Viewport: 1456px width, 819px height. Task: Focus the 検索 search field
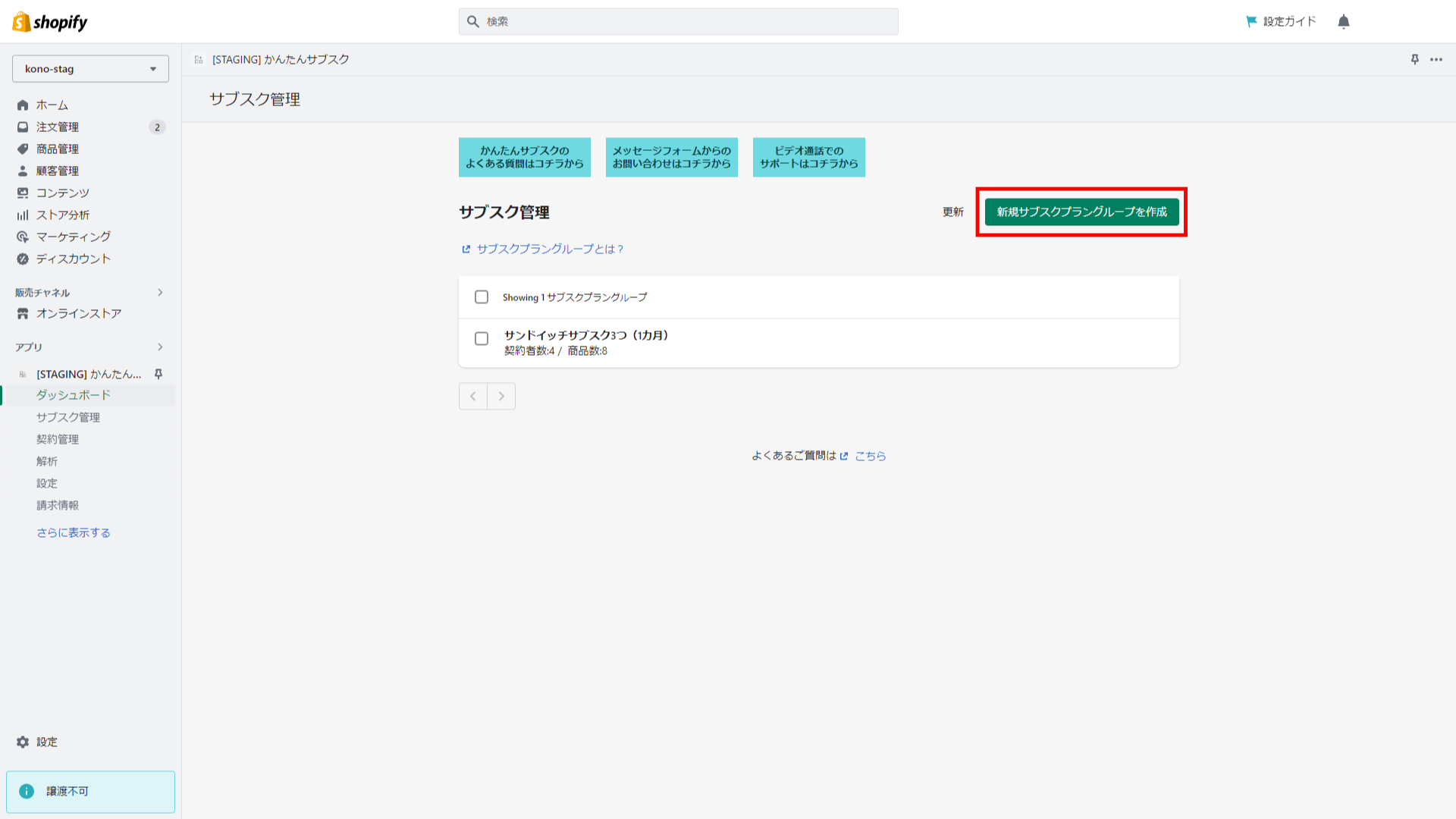[x=679, y=21]
